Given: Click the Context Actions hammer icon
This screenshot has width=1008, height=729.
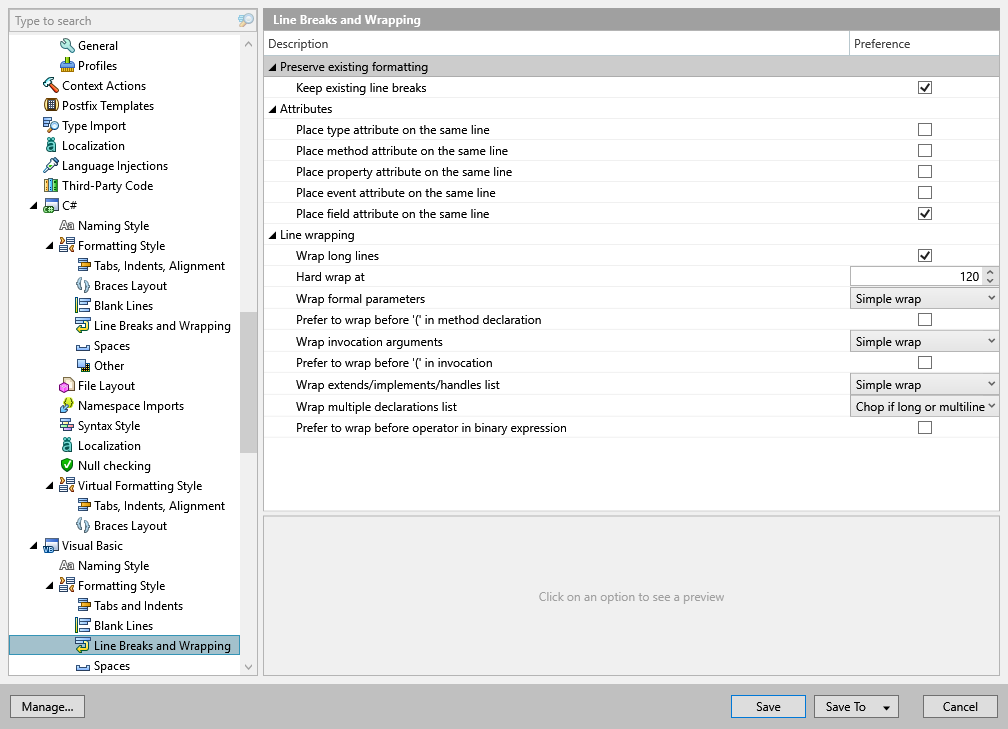Looking at the screenshot, I should (51, 86).
